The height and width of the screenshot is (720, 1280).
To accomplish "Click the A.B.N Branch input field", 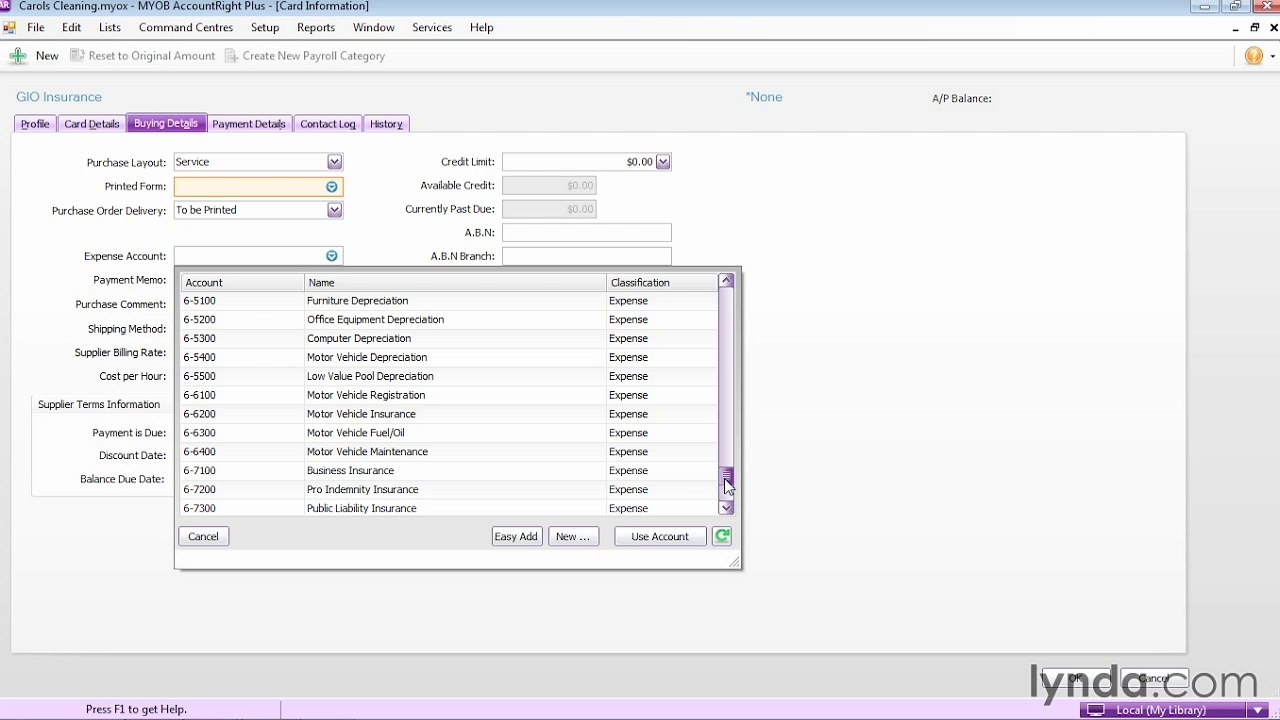I will click(x=587, y=256).
